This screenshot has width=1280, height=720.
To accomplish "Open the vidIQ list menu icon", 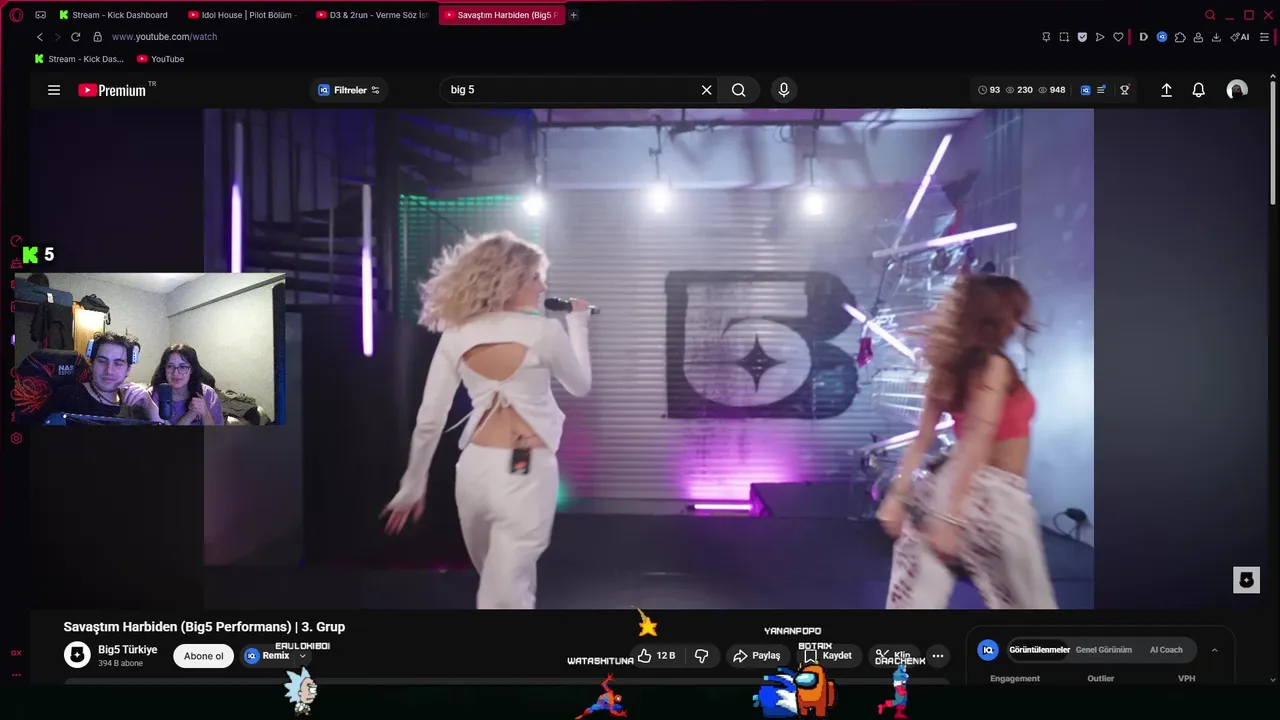I will pos(1101,90).
